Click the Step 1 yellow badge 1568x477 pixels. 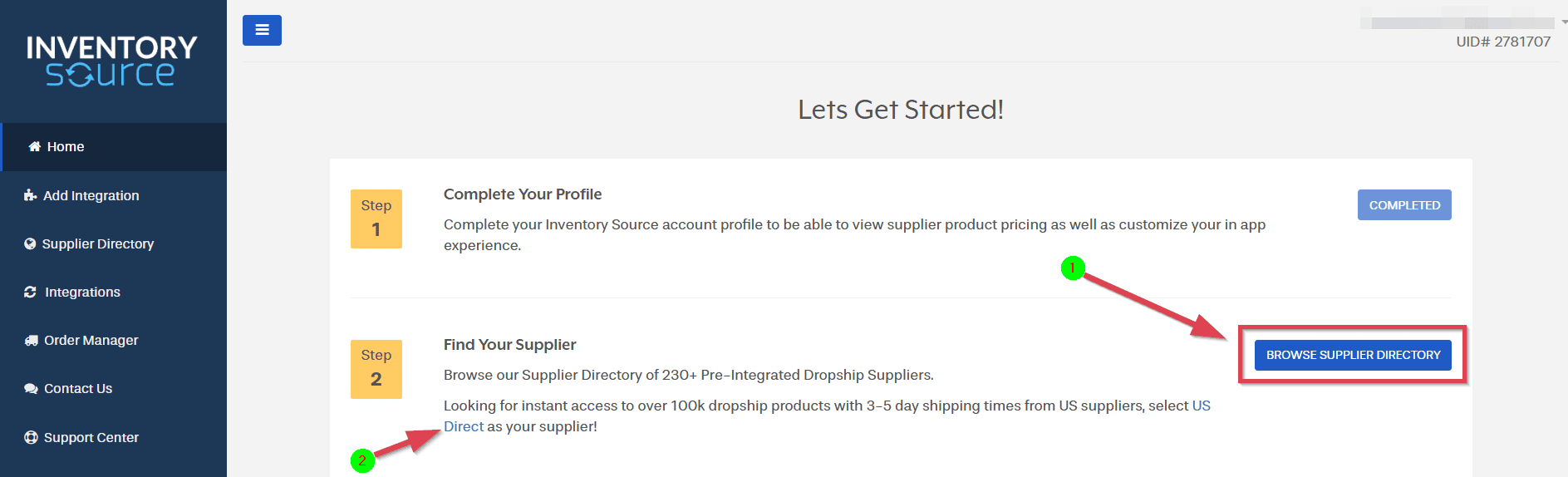(x=376, y=219)
